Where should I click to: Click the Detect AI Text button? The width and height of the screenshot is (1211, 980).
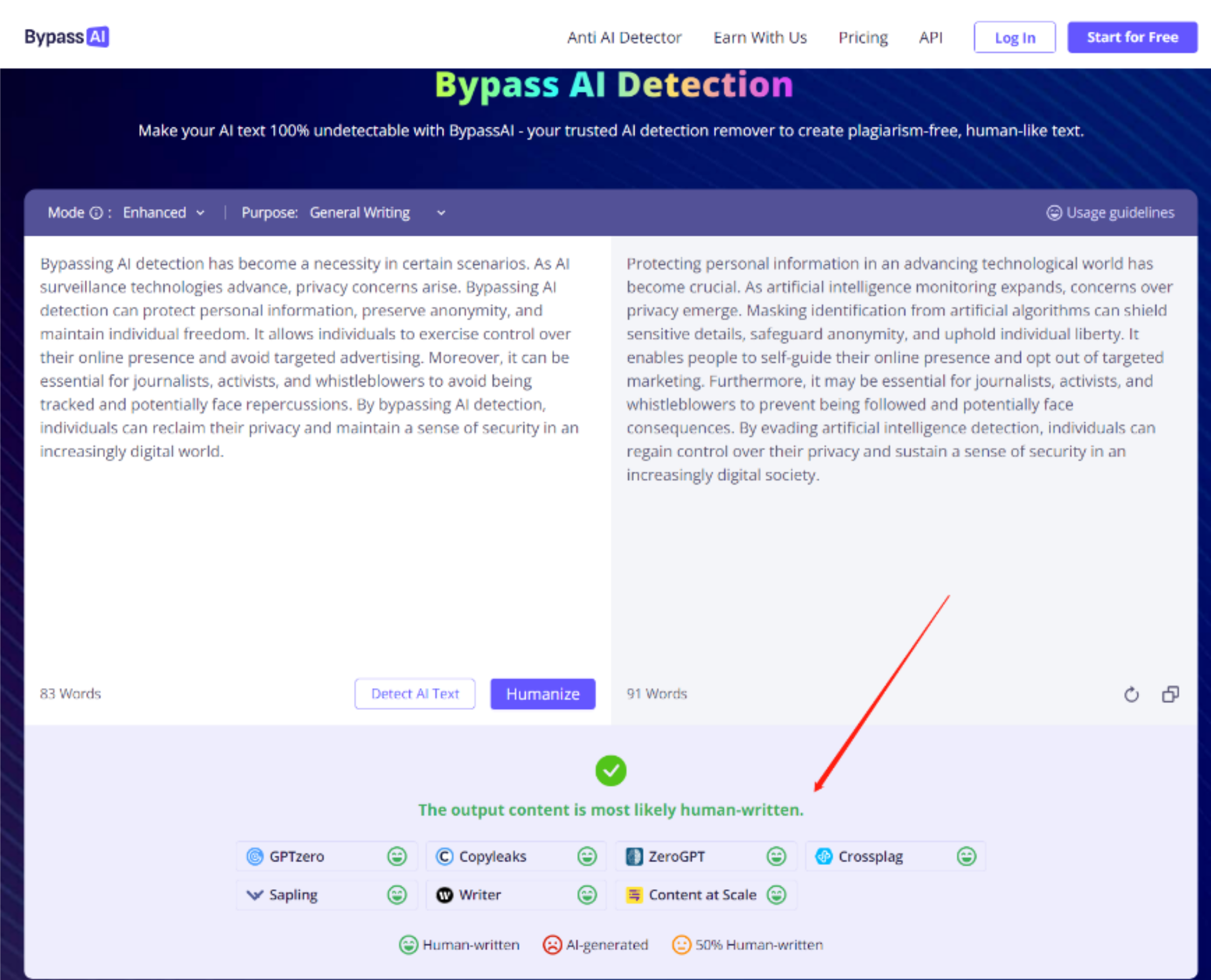pos(415,694)
